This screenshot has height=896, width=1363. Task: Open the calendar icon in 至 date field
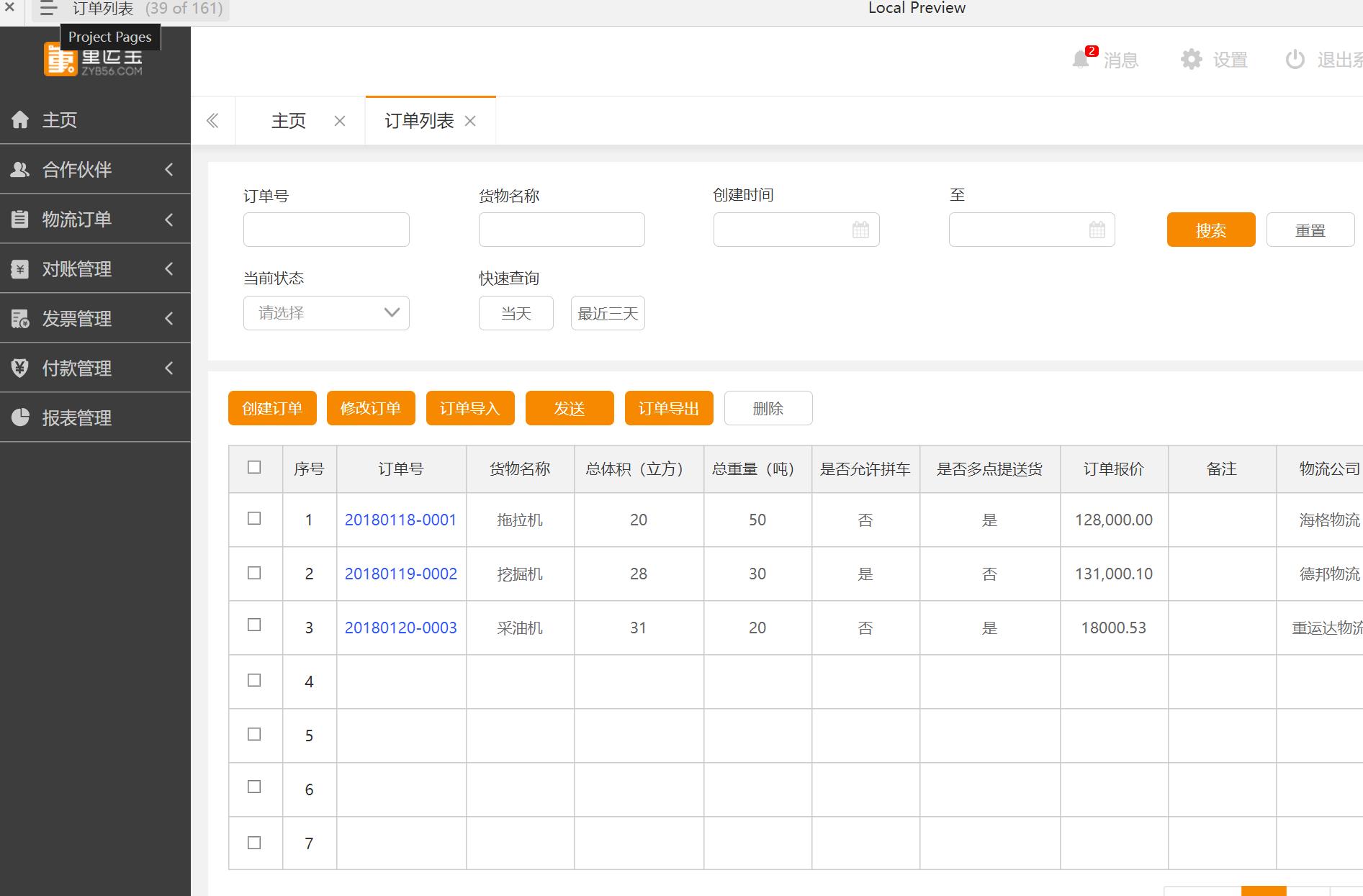click(1097, 230)
